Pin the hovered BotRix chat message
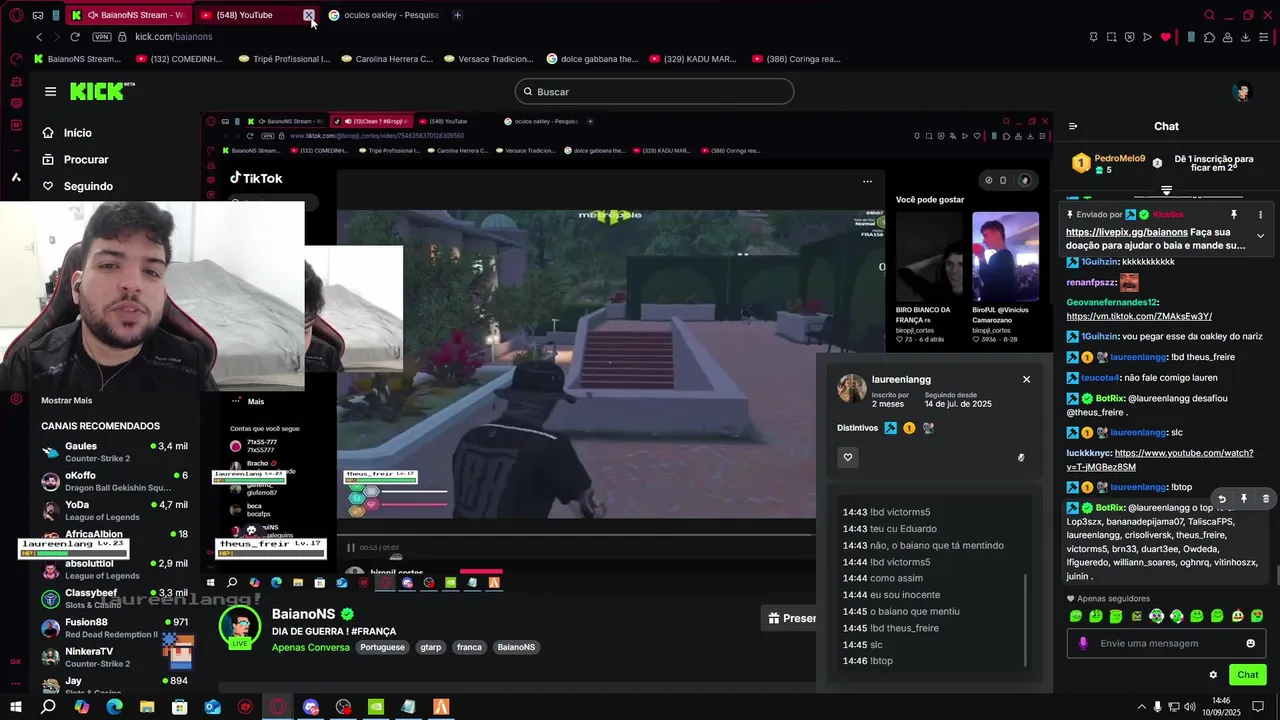The width and height of the screenshot is (1280, 720). point(1243,499)
